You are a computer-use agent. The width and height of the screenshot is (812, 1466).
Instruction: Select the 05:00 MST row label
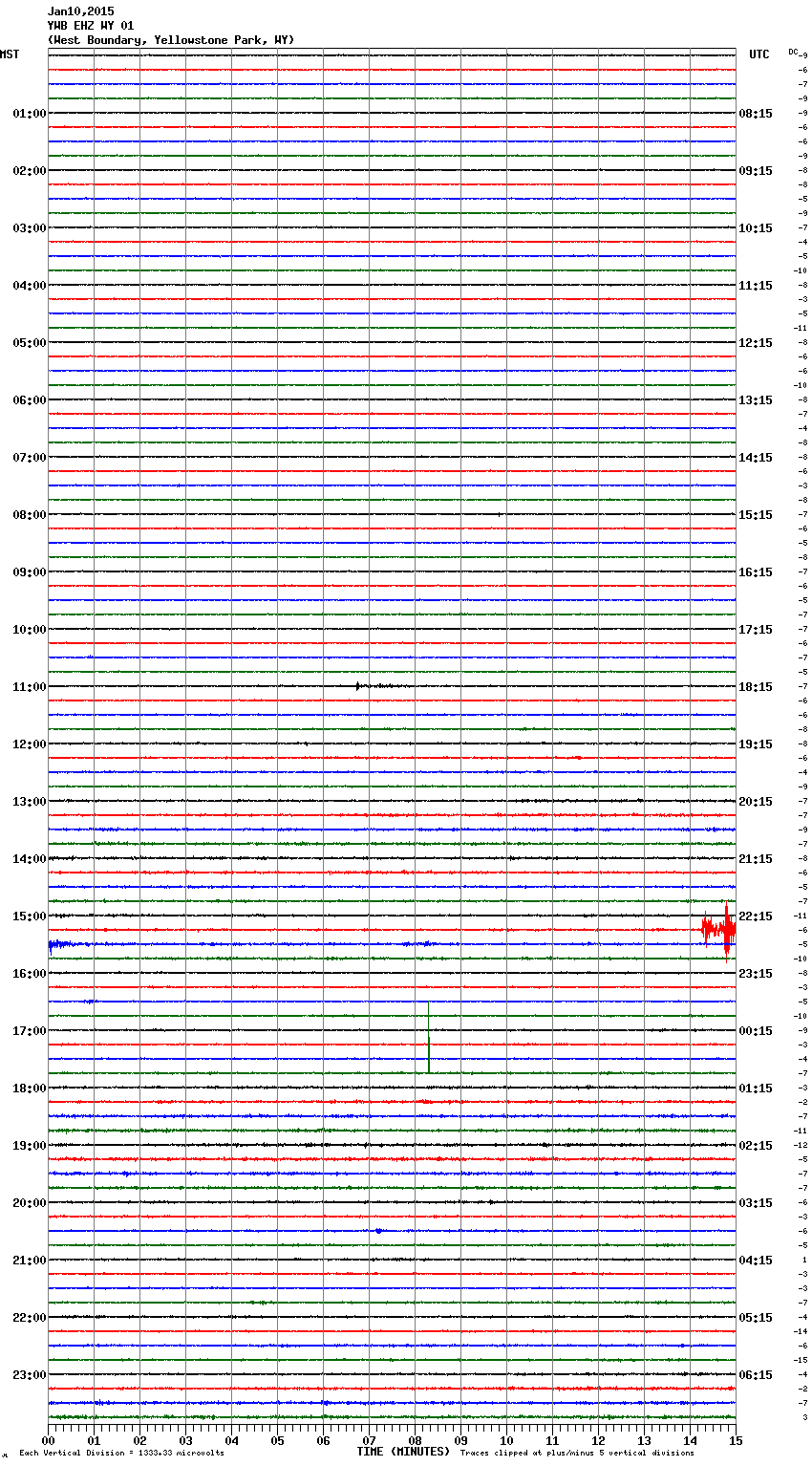point(29,343)
